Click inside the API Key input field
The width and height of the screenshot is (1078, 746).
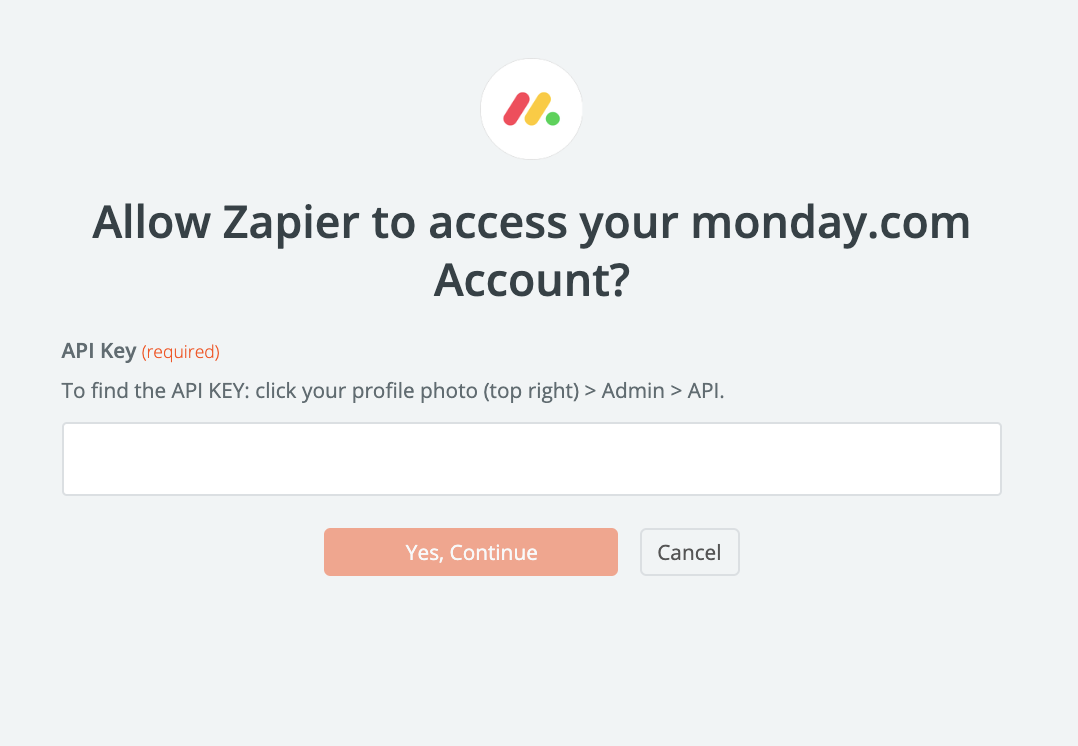(532, 459)
